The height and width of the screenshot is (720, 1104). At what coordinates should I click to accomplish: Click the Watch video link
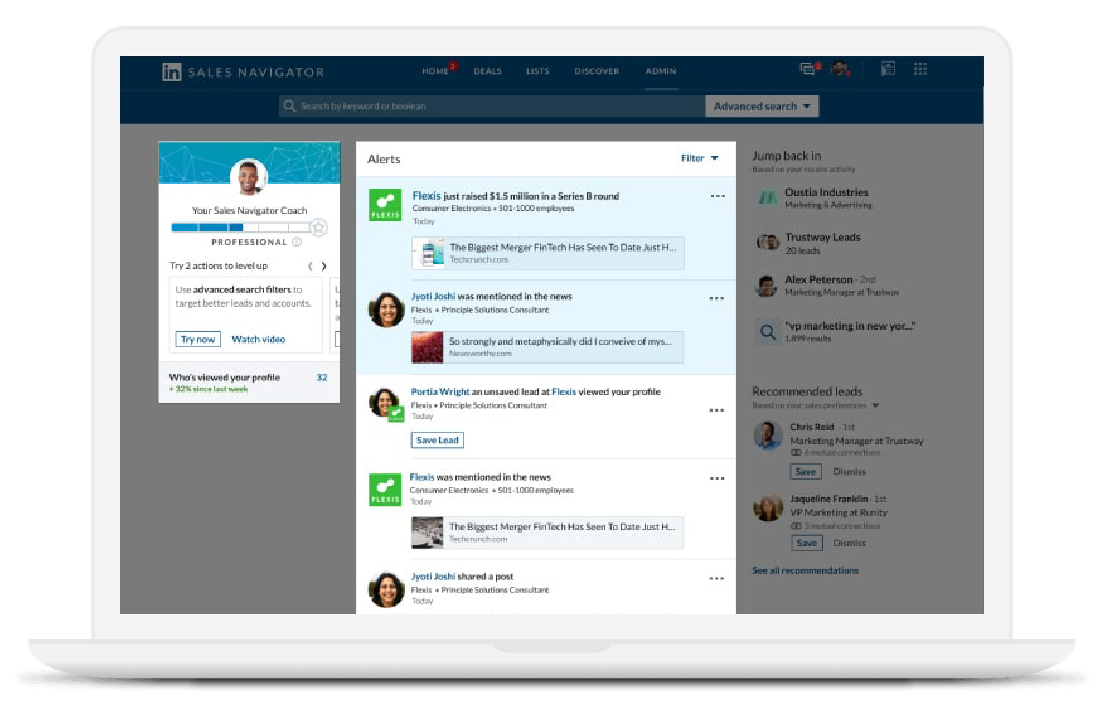(x=258, y=339)
